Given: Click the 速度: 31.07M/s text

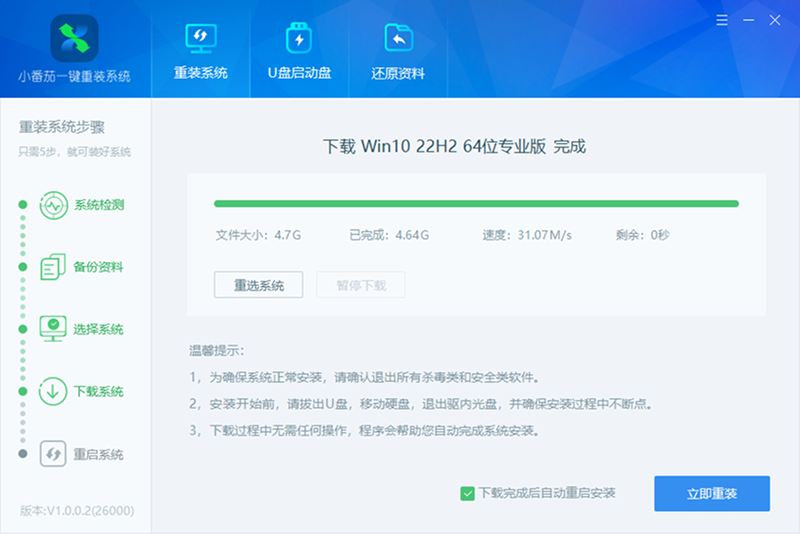Looking at the screenshot, I should click(x=527, y=235).
